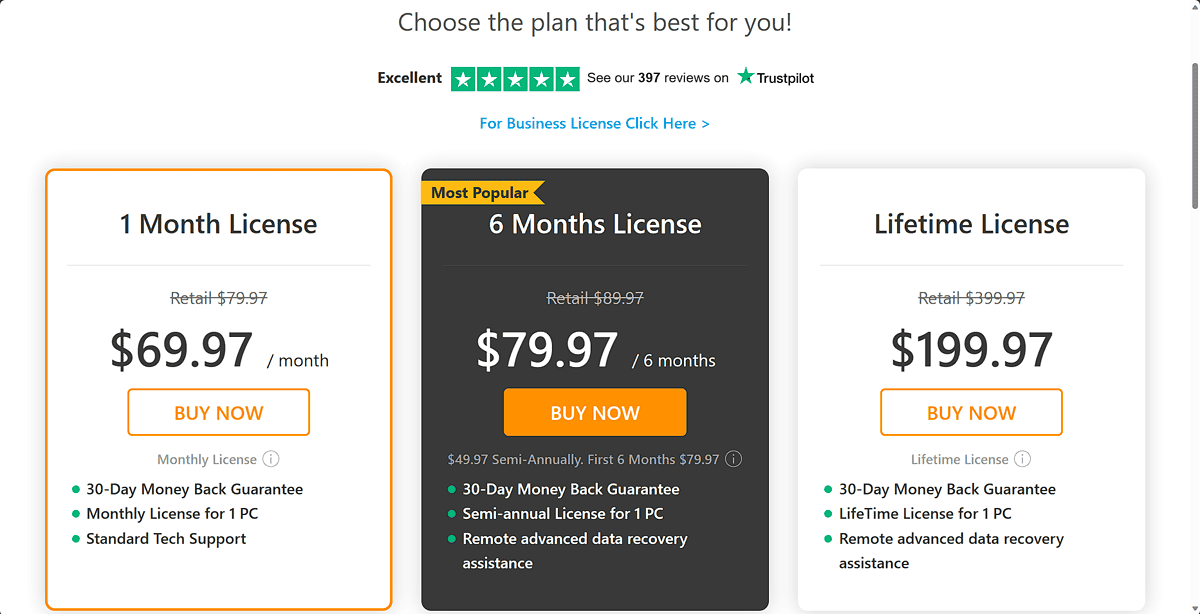Viewport: 1200px width, 614px height.
Task: Click info icon beside Semi-Annually pricing note
Action: pyautogui.click(x=733, y=460)
